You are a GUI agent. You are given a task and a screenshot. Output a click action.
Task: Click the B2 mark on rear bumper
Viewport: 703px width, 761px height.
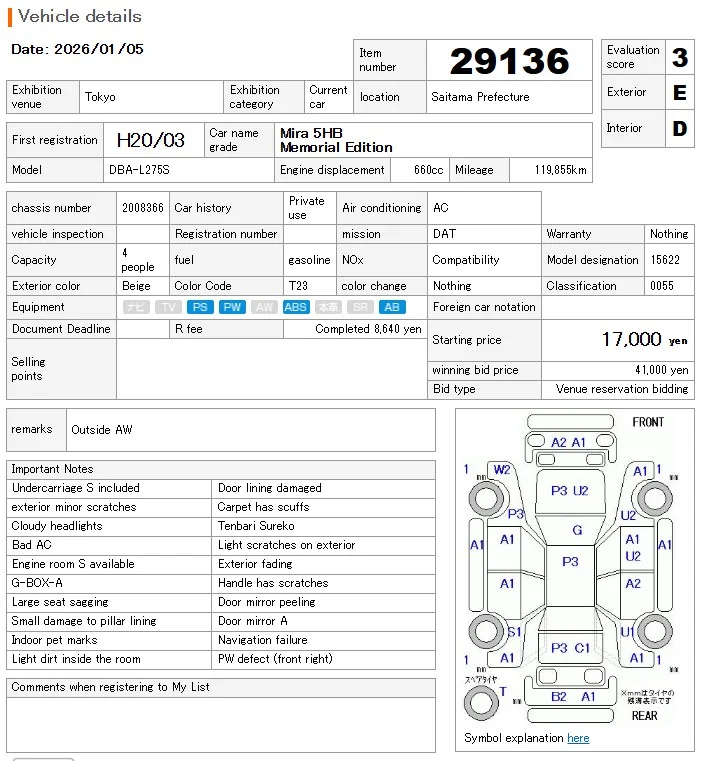click(x=559, y=697)
